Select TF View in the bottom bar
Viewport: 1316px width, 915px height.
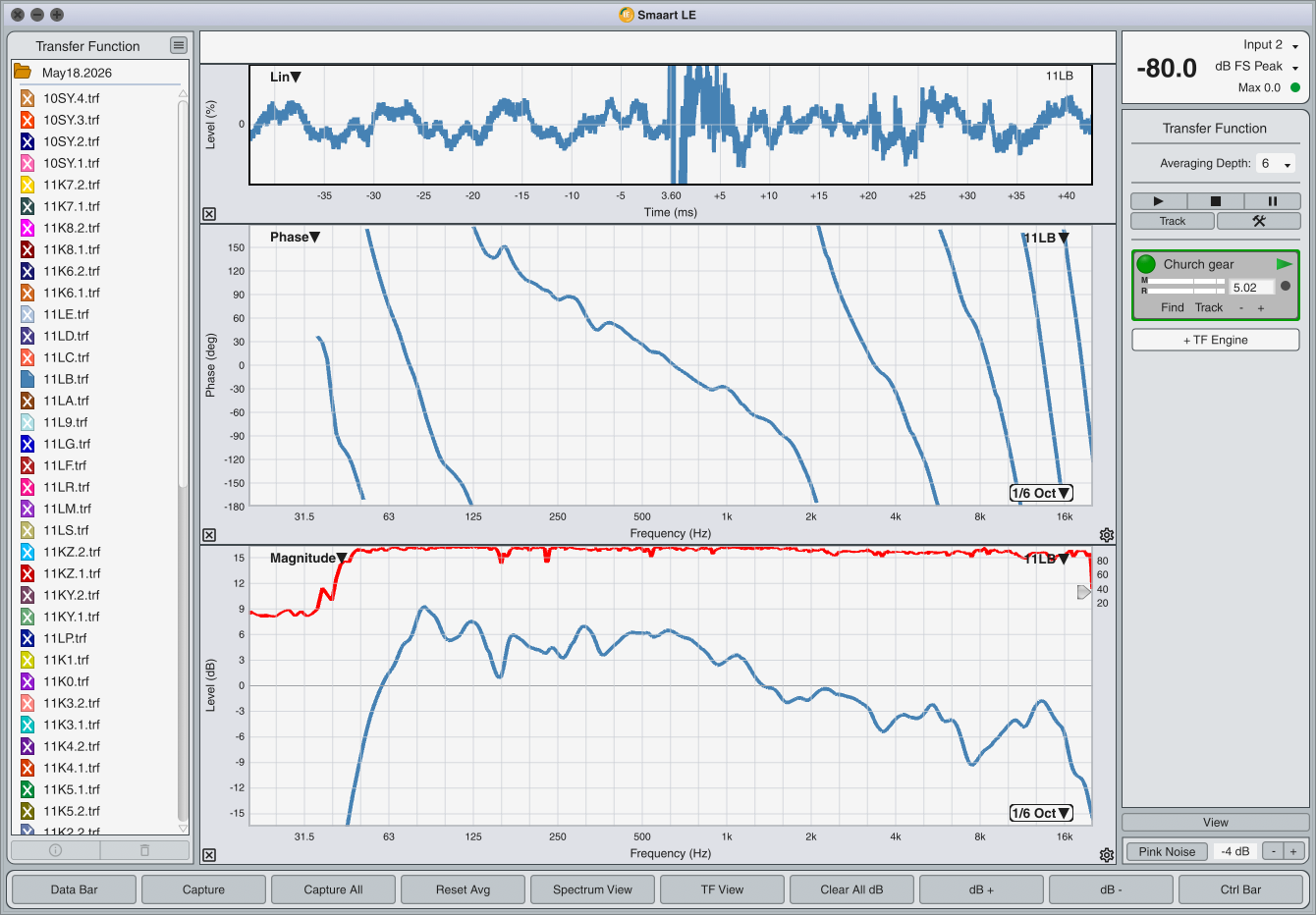click(722, 889)
